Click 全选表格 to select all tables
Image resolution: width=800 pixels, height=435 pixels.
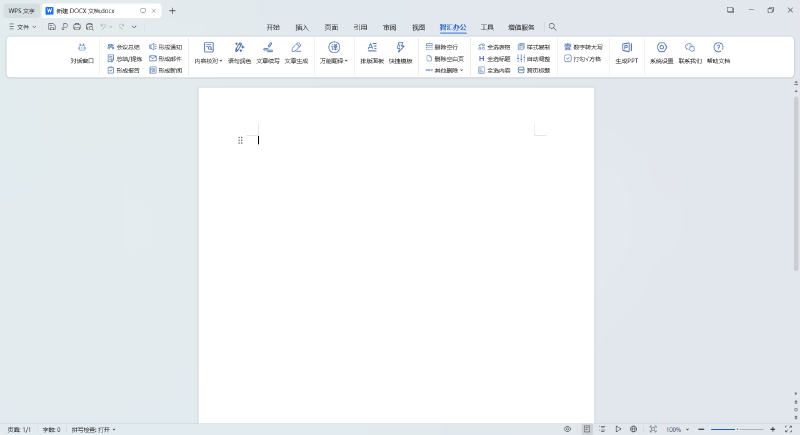click(x=494, y=47)
